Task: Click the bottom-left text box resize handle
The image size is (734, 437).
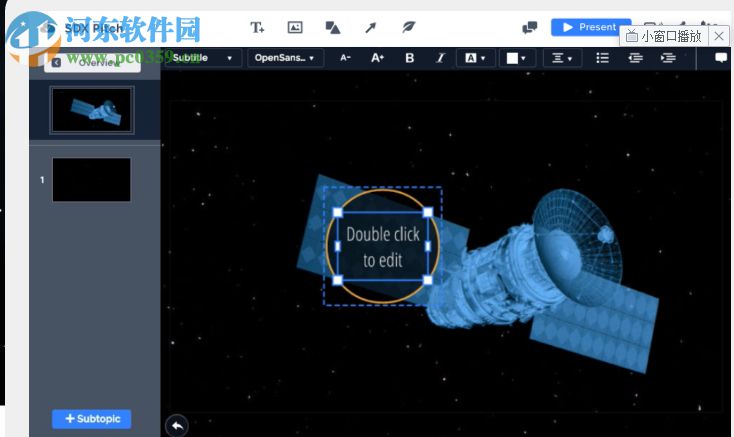Action: (x=338, y=280)
